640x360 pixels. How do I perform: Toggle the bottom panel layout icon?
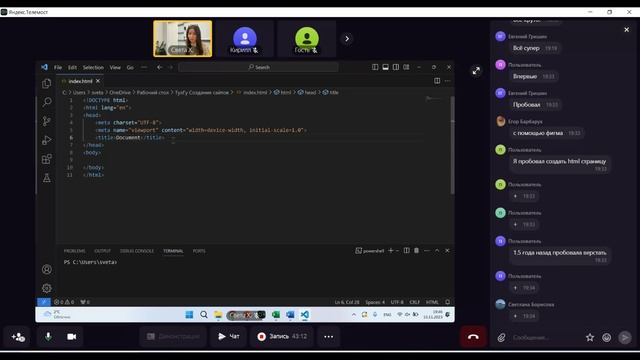[x=385, y=67]
